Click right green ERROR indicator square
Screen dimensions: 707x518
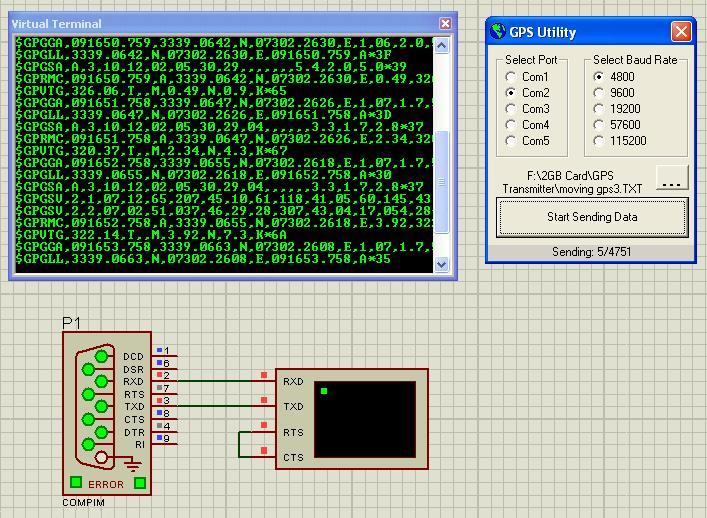point(140,483)
